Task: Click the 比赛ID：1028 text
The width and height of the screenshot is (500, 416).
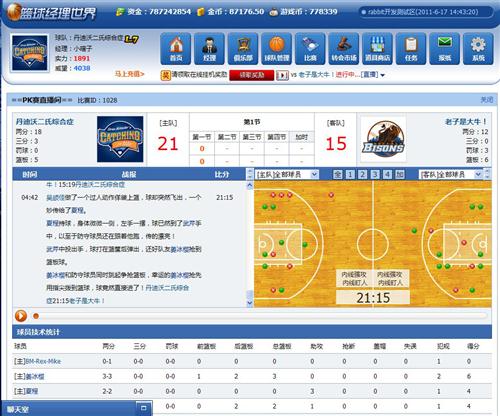Action: coord(97,100)
